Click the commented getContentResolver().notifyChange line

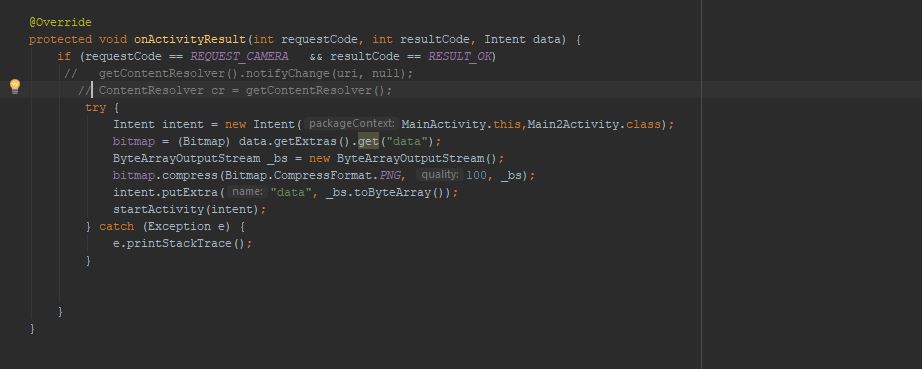pos(239,73)
